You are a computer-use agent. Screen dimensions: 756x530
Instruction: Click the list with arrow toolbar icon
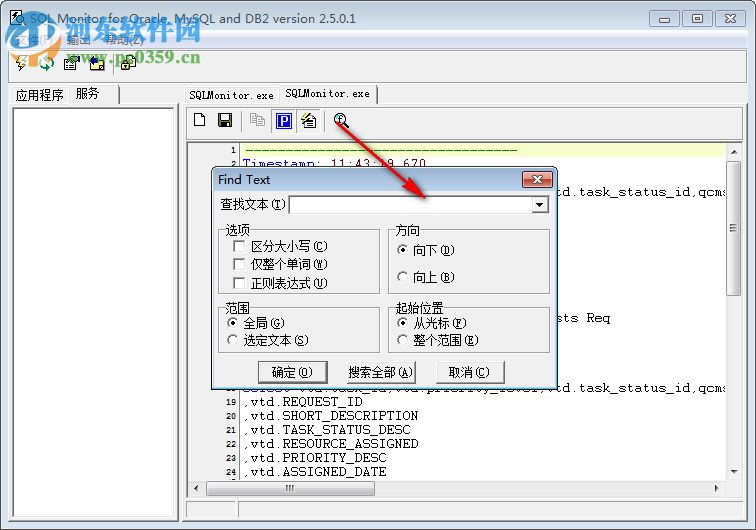click(71, 63)
